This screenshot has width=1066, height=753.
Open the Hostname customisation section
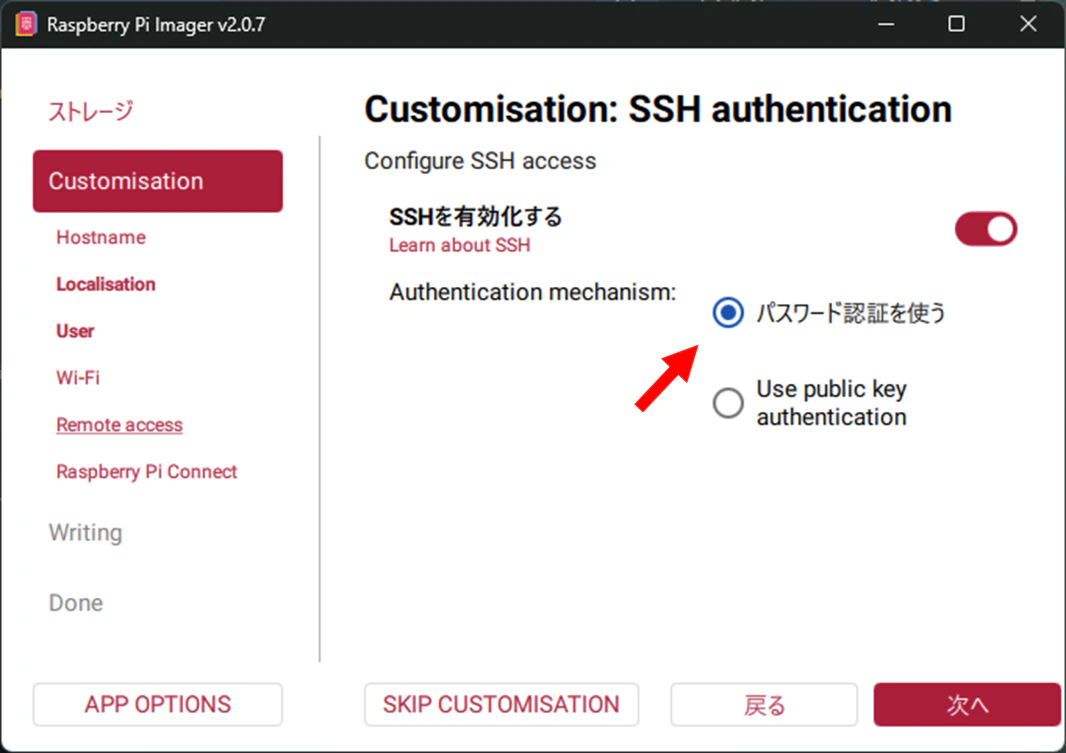pyautogui.click(x=101, y=237)
